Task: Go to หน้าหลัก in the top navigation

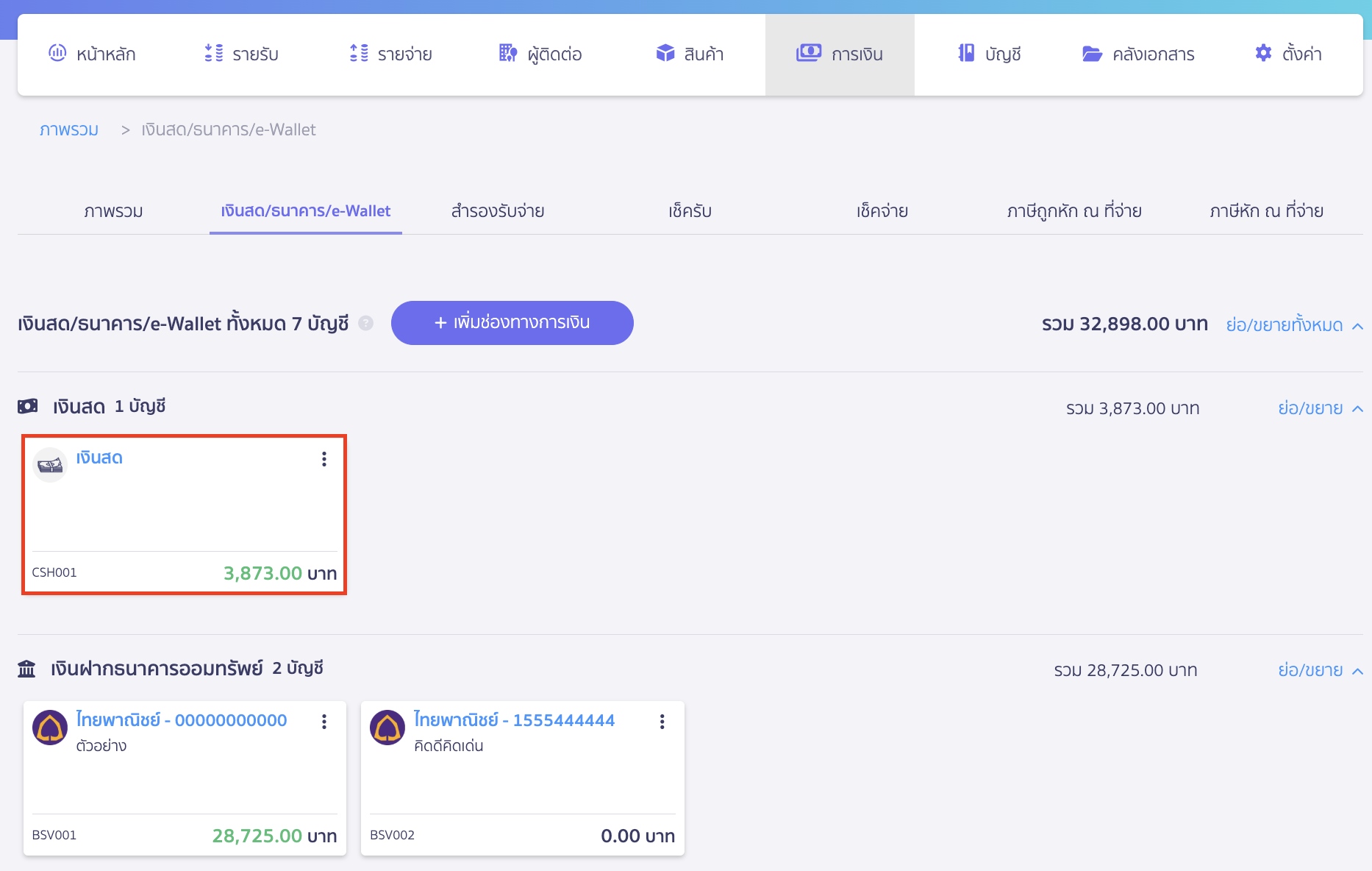Action: click(93, 54)
